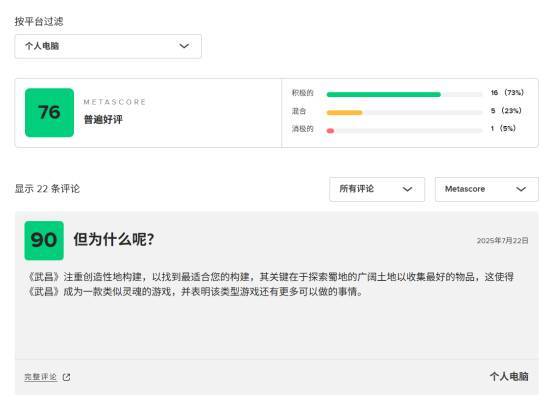This screenshot has width=550, height=404.
Task: Open the Metascore sort dropdown
Action: coord(487,189)
